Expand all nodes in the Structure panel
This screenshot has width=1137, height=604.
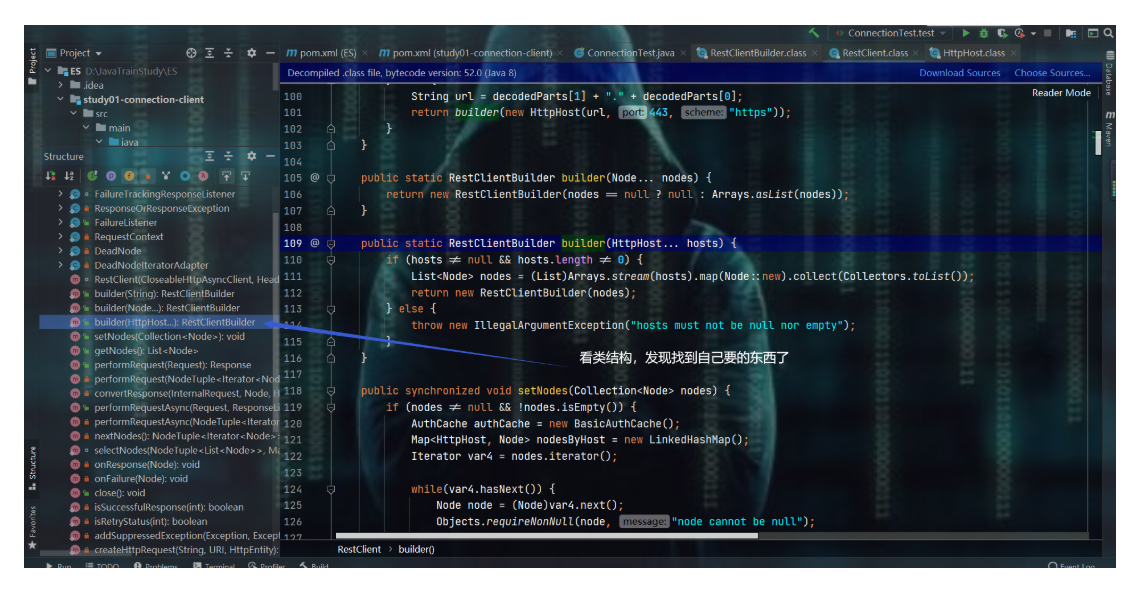[210, 157]
